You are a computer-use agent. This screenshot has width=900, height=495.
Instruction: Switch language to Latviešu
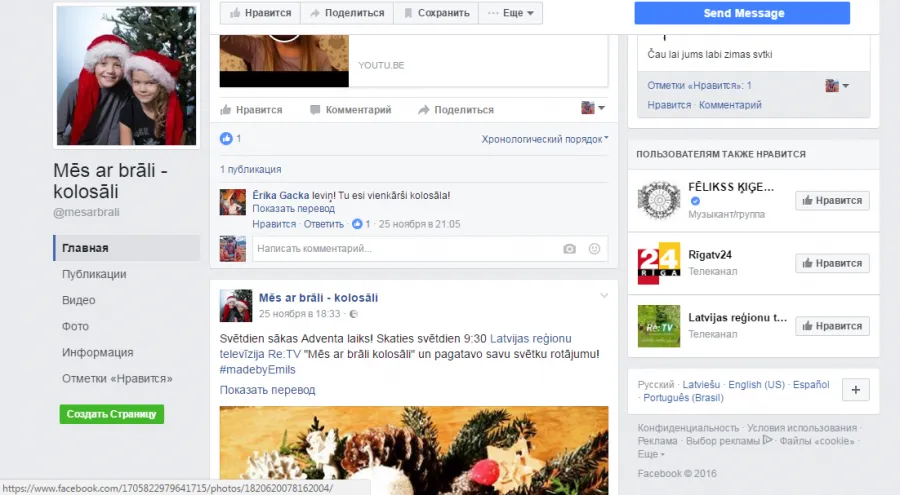701,384
